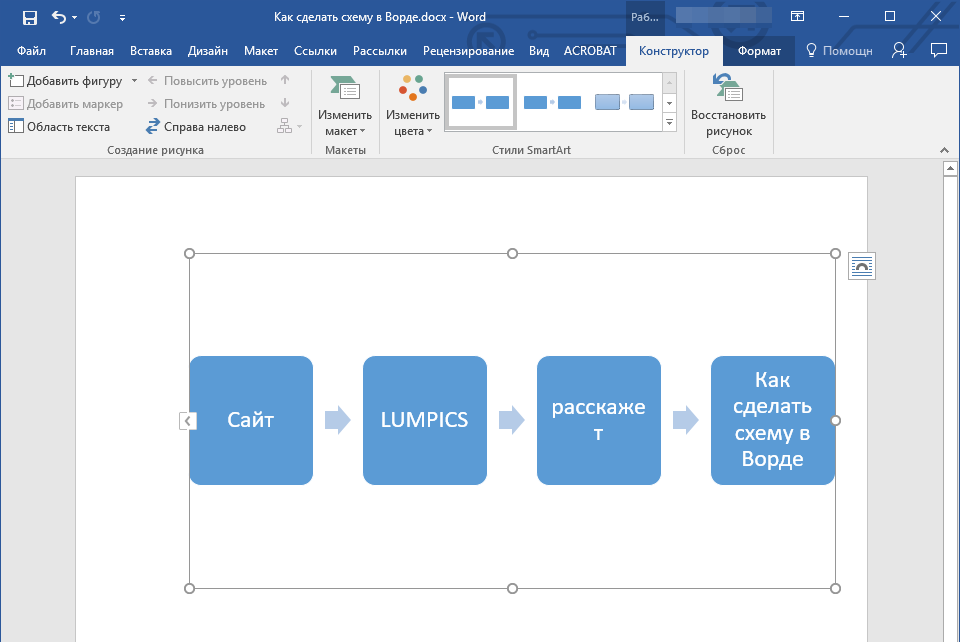Undo the last action
Viewport: 960px width, 642px height.
tap(59, 17)
